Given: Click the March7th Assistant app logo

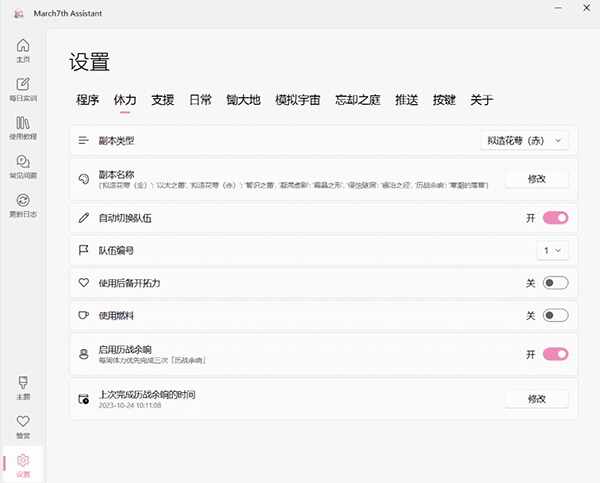Looking at the screenshot, I should tap(18, 14).
